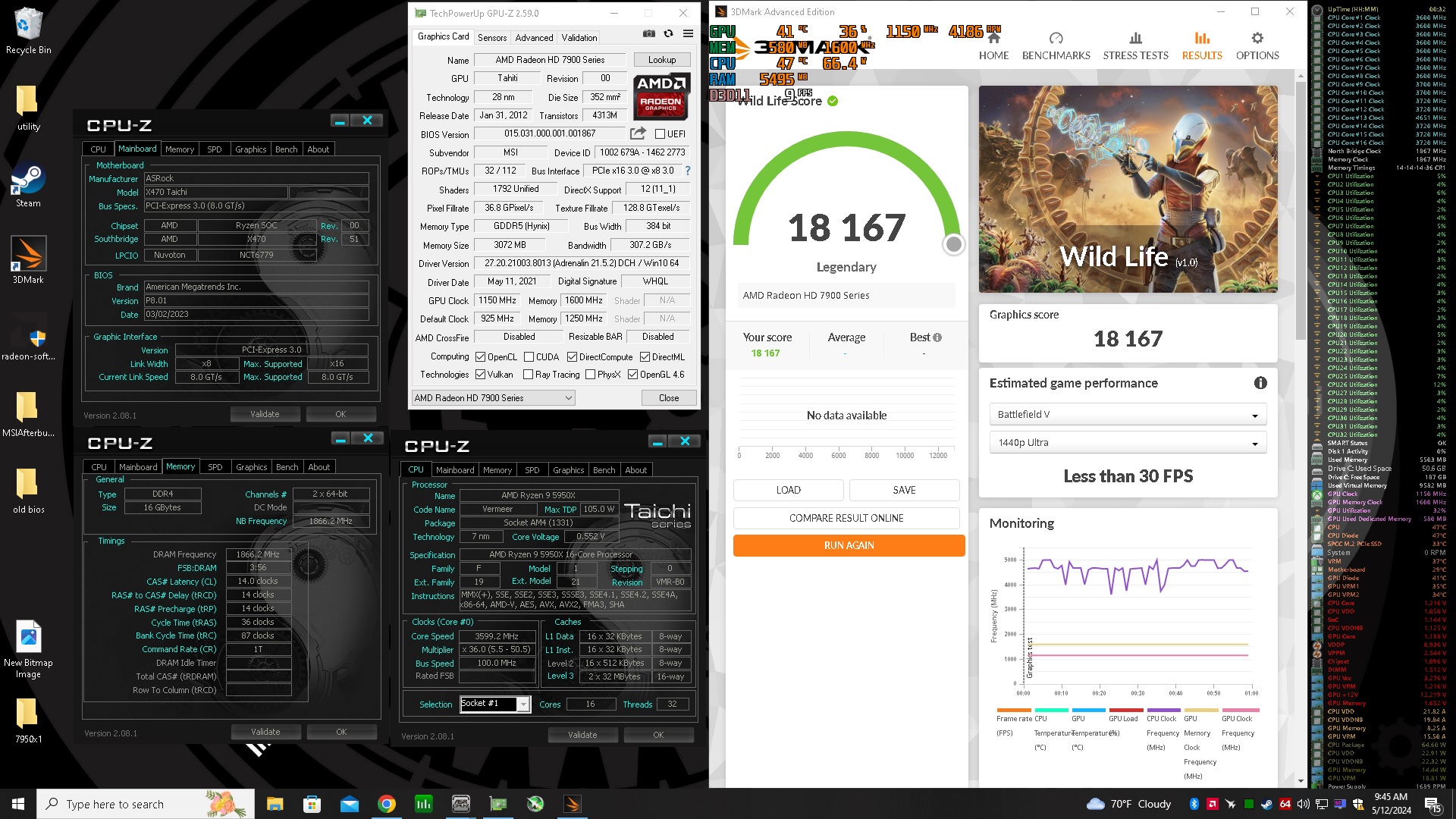Click the info icon next to Best score
The width and height of the screenshot is (1456, 819).
point(937,337)
